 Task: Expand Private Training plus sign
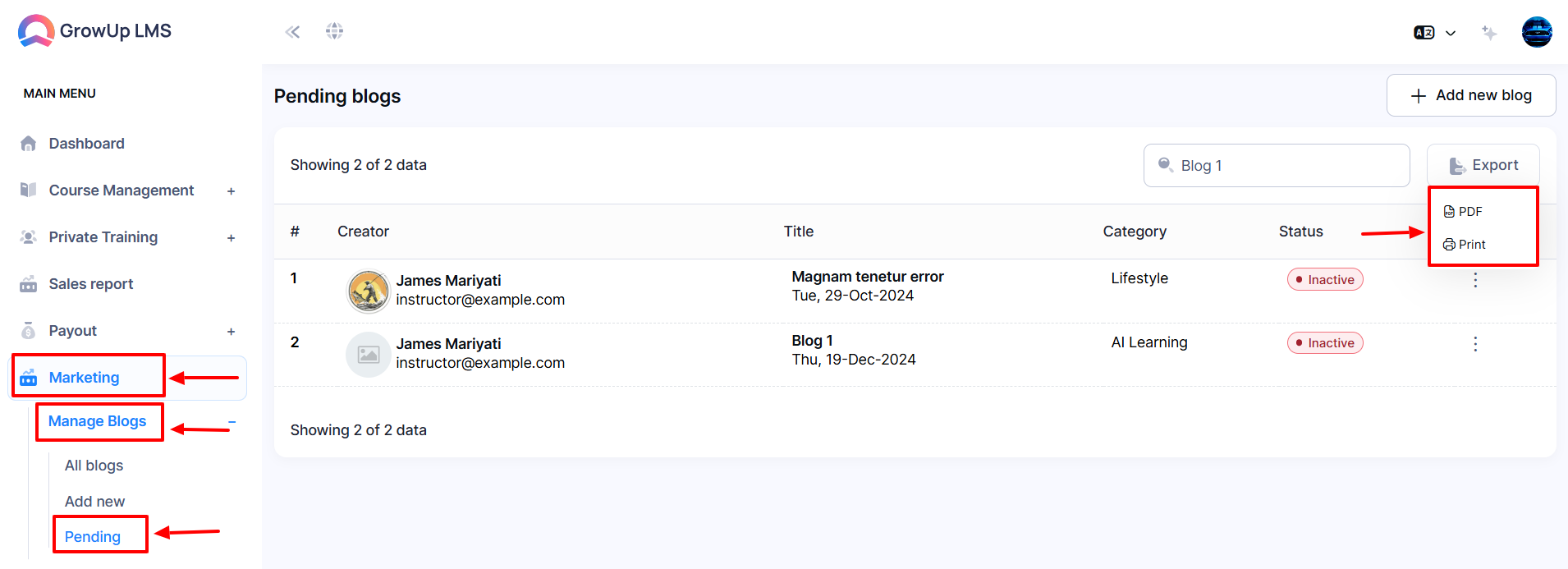[231, 238]
